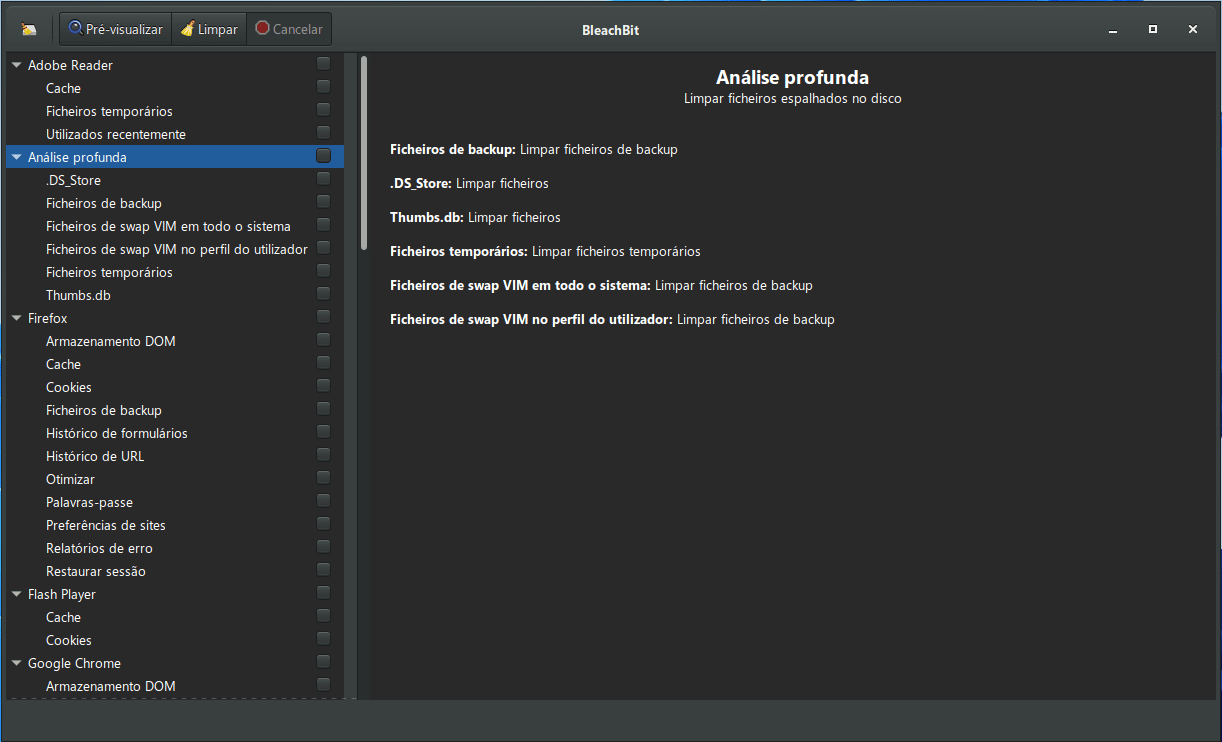Tick Thumbs.db checkbox
Screen dimensions: 1222x742
(x=323, y=294)
